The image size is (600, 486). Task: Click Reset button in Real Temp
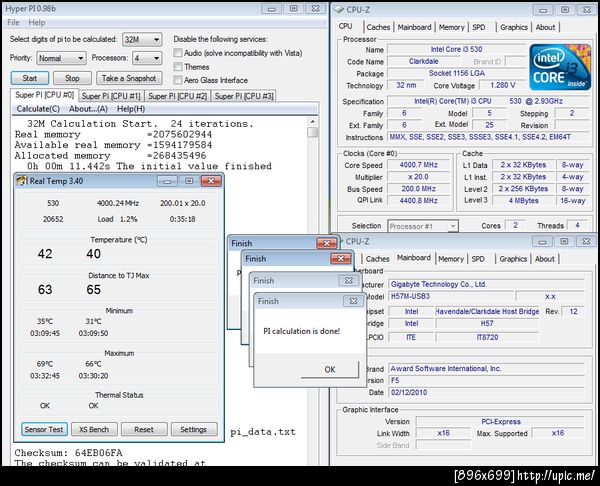144,430
